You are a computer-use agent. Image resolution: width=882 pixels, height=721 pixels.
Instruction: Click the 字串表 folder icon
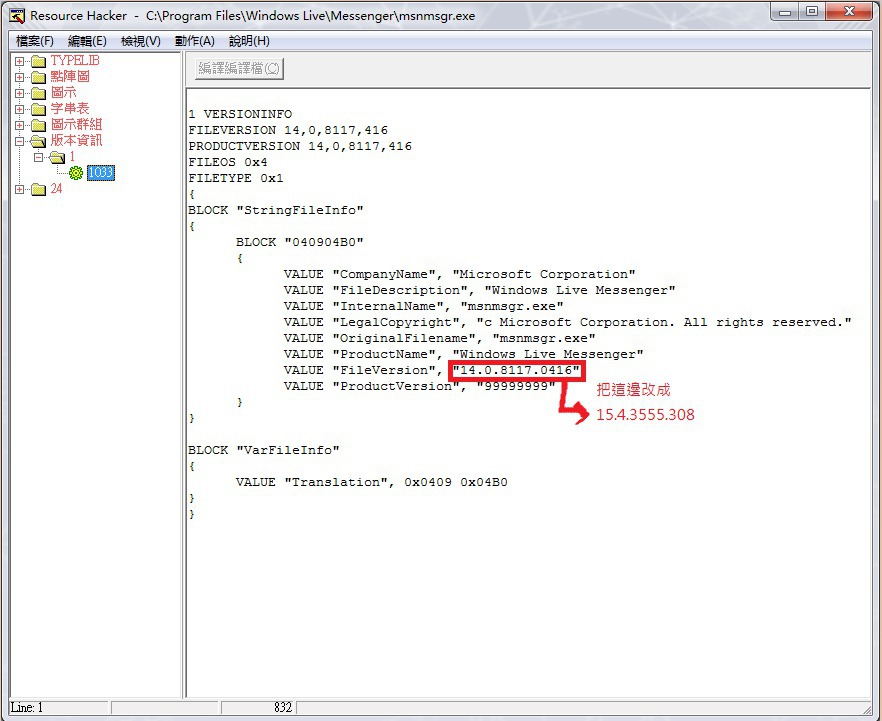38,109
